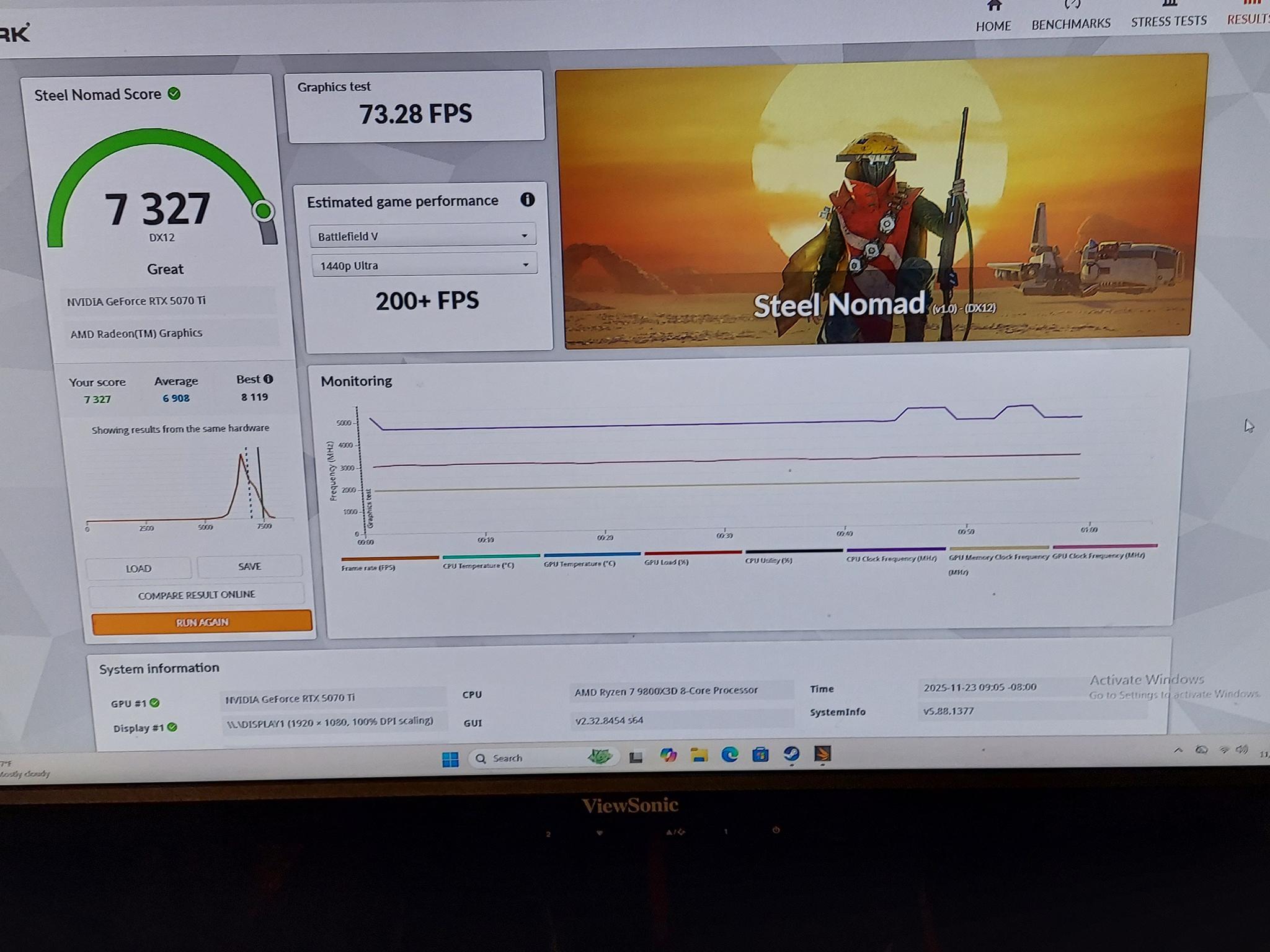Click the info icon next to Best score
Image resolution: width=1270 pixels, height=952 pixels.
click(x=268, y=379)
